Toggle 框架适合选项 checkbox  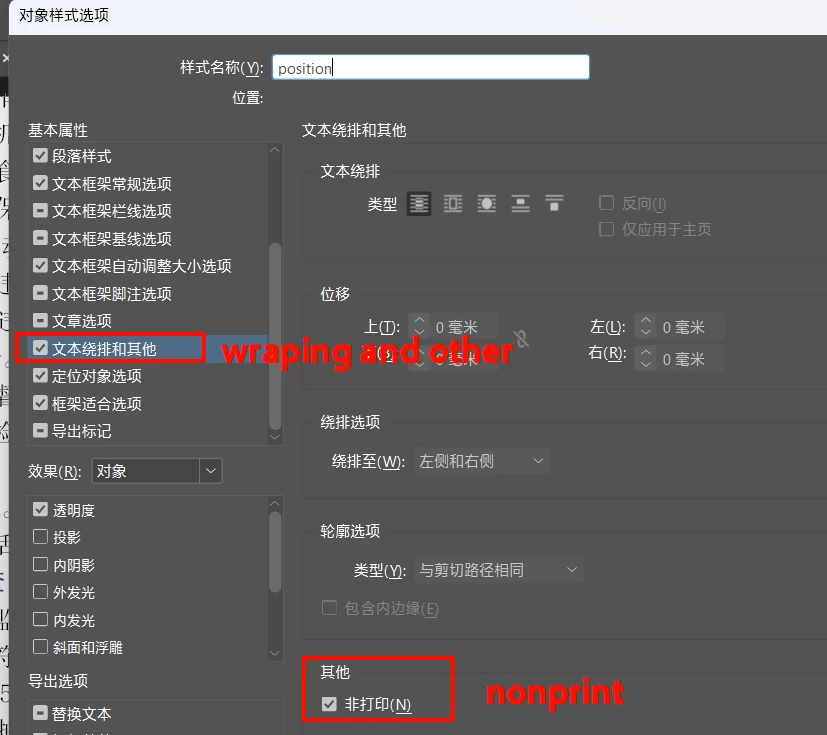coord(40,403)
